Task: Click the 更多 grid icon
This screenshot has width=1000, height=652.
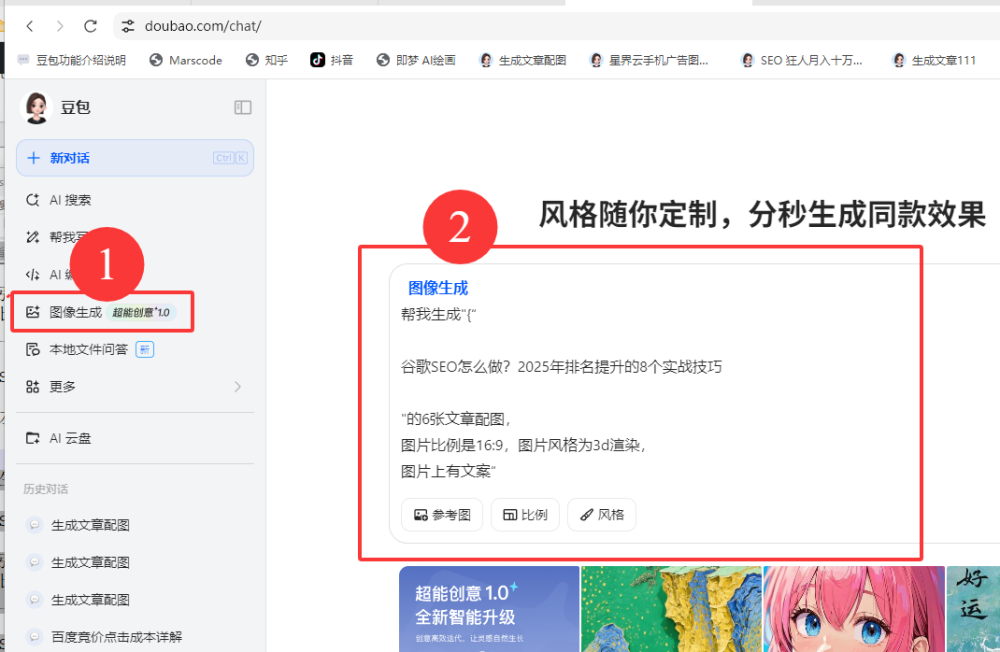Action: click(x=33, y=387)
